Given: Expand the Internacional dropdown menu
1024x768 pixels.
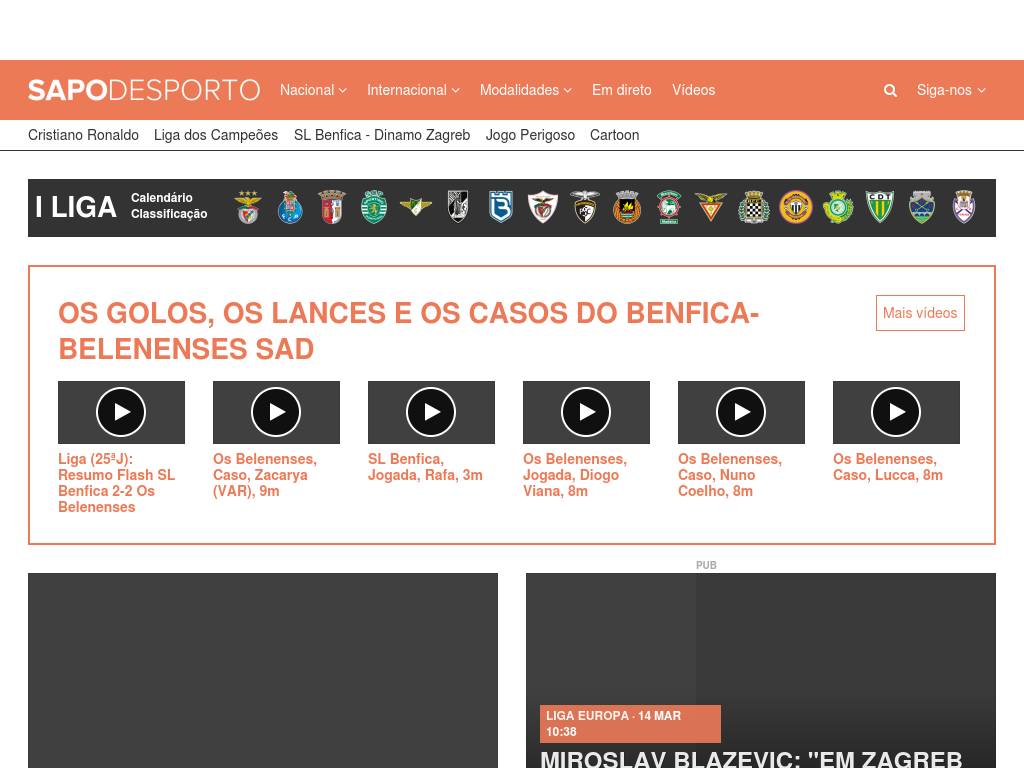Looking at the screenshot, I should (413, 90).
